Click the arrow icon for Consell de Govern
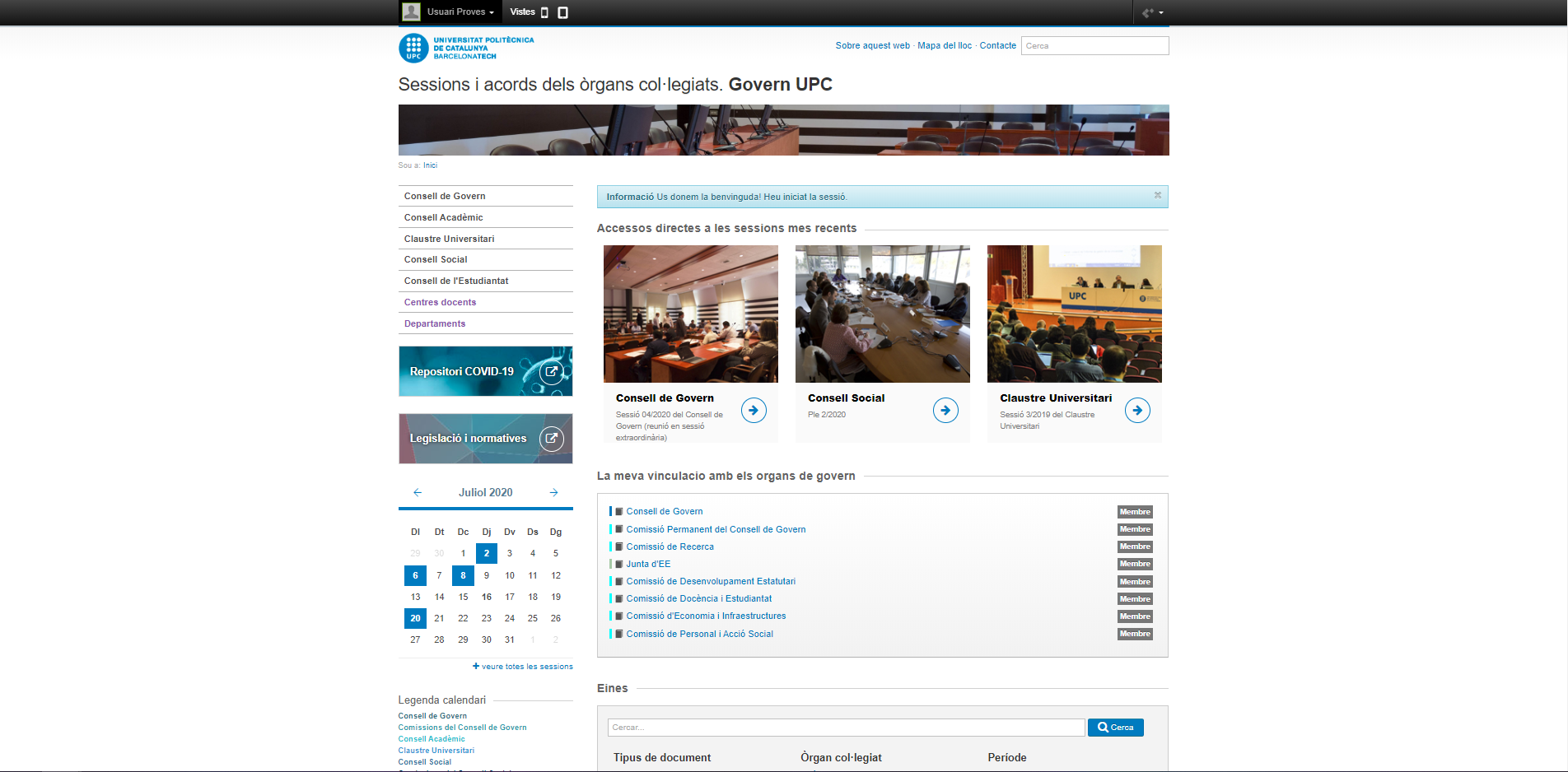Screen dimensions: 1568x772 (x=753, y=410)
